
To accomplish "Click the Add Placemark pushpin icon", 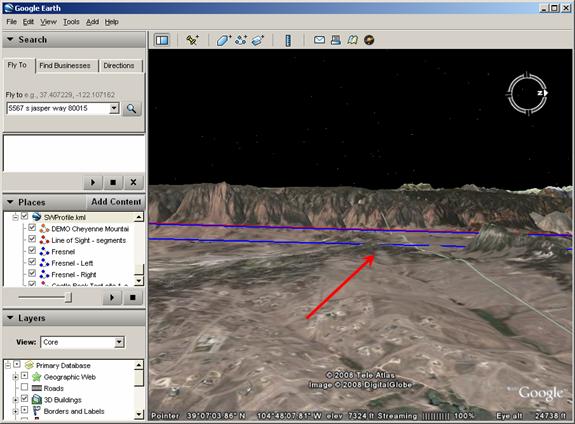I will (192, 40).
